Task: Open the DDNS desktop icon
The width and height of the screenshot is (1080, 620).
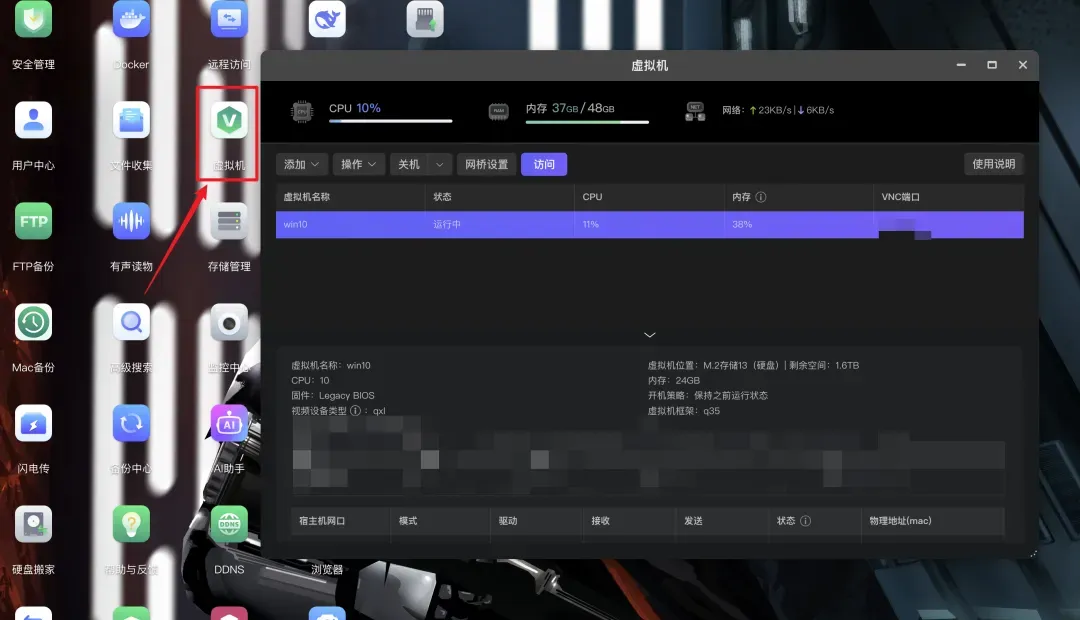Action: pos(229,525)
